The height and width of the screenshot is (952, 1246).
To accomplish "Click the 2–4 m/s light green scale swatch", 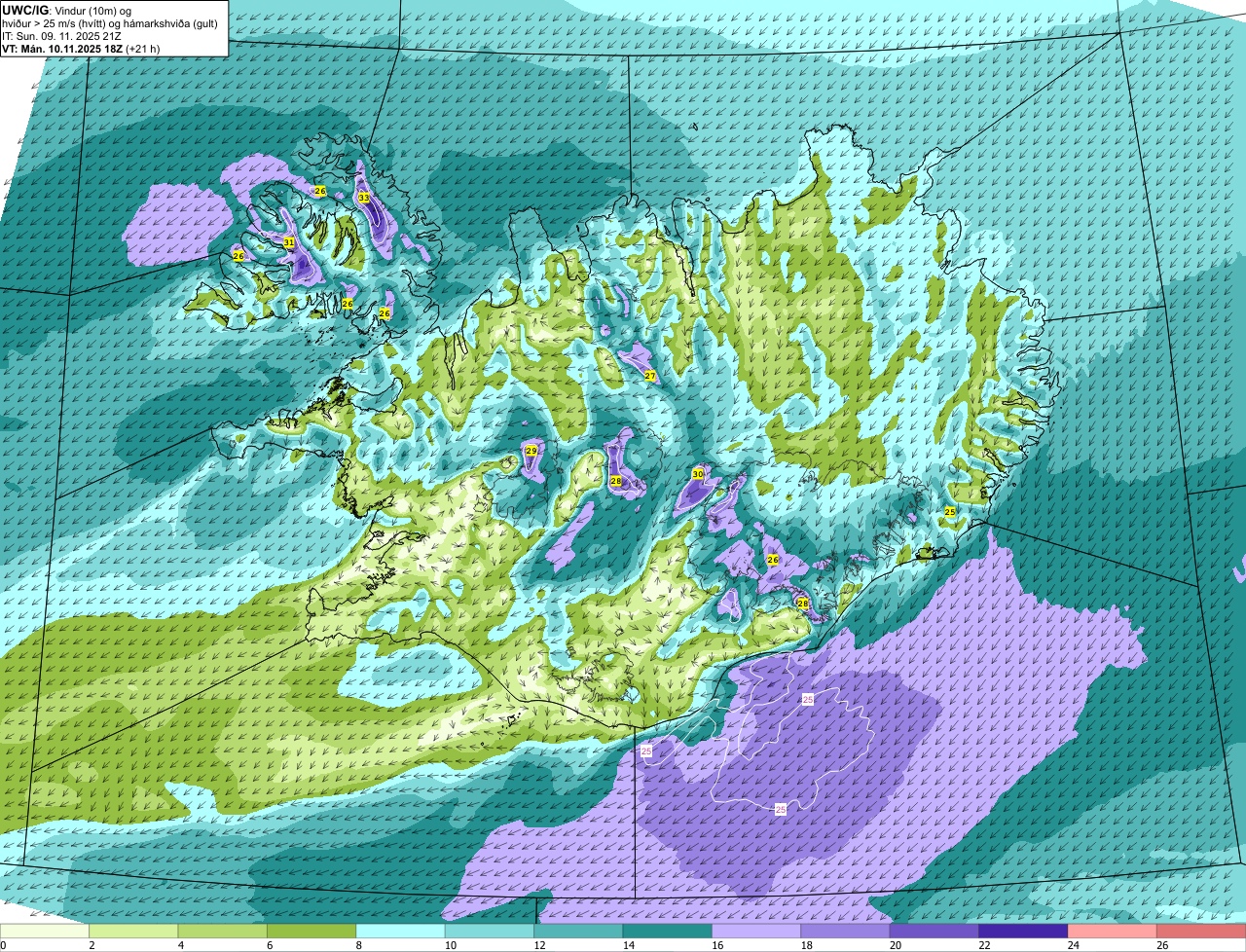I will tap(133, 932).
